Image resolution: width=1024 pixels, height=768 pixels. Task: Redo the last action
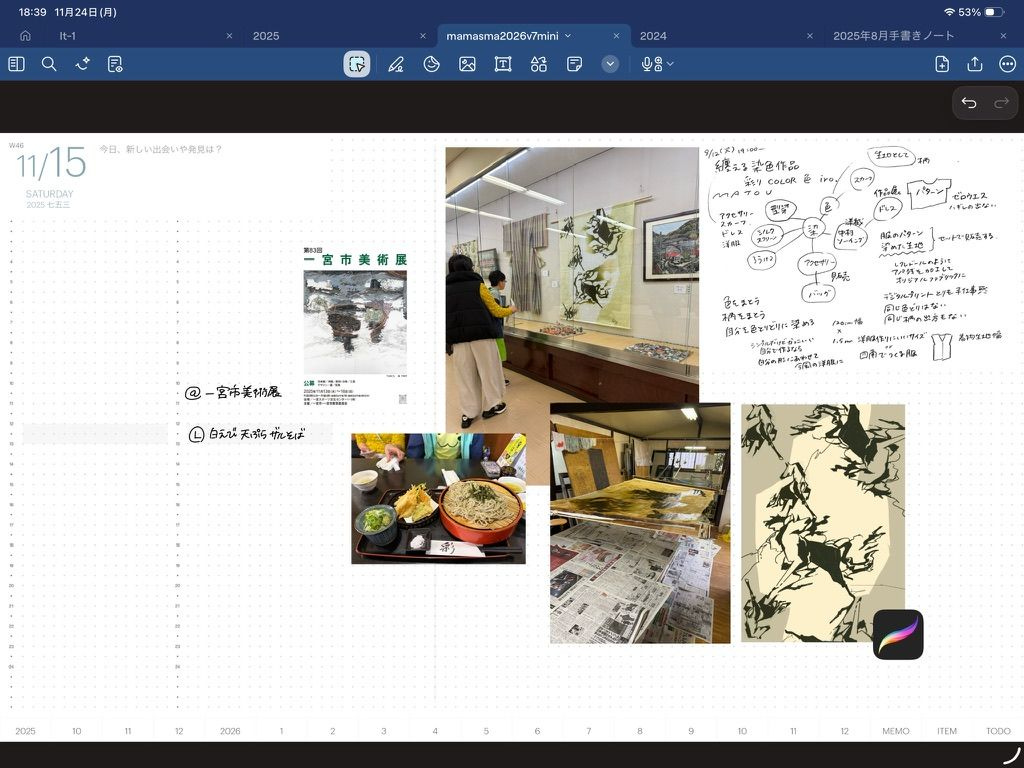(x=1001, y=103)
